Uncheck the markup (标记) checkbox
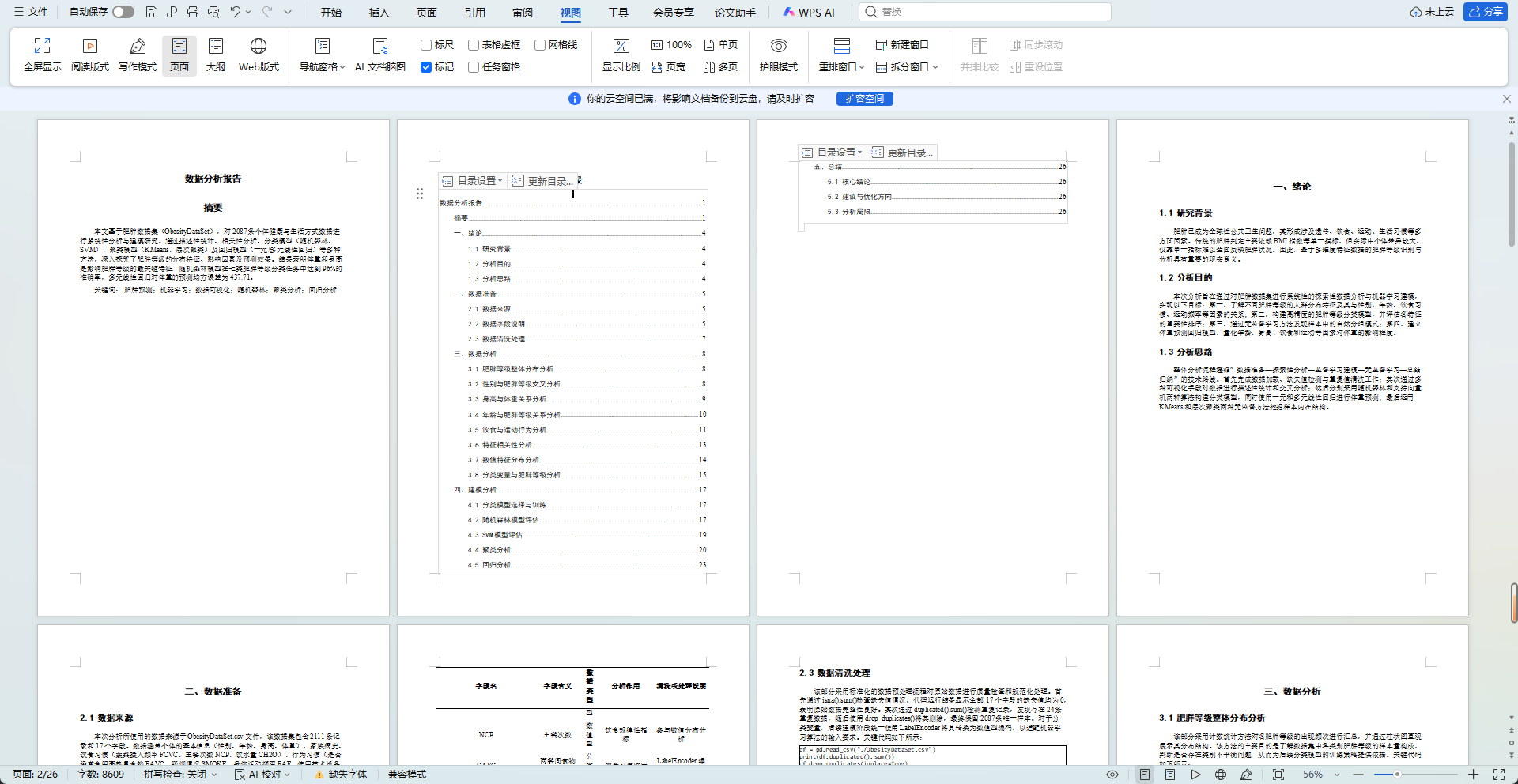The height and width of the screenshot is (784, 1518). tap(426, 67)
